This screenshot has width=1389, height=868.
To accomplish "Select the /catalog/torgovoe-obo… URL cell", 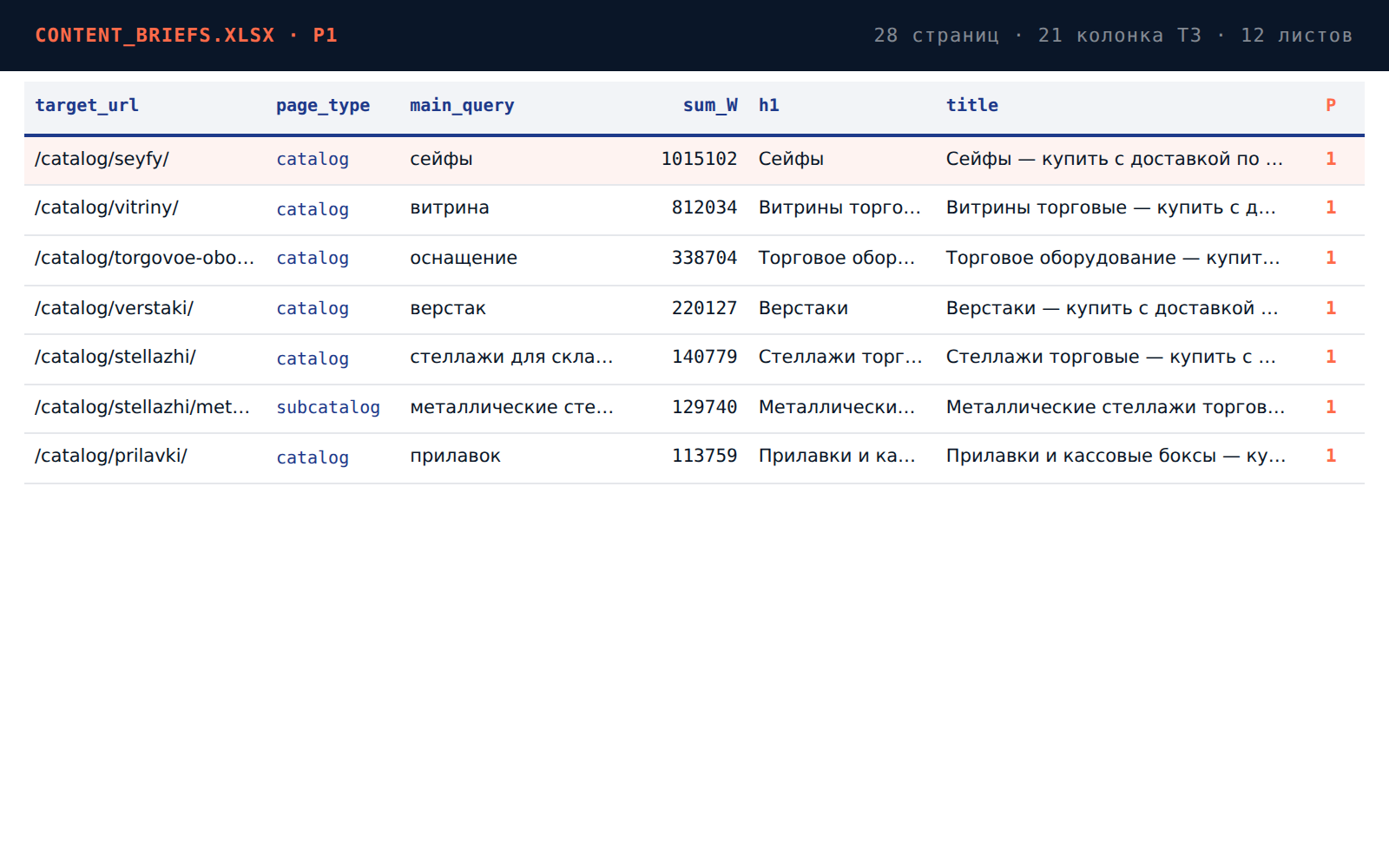I will click(x=145, y=258).
